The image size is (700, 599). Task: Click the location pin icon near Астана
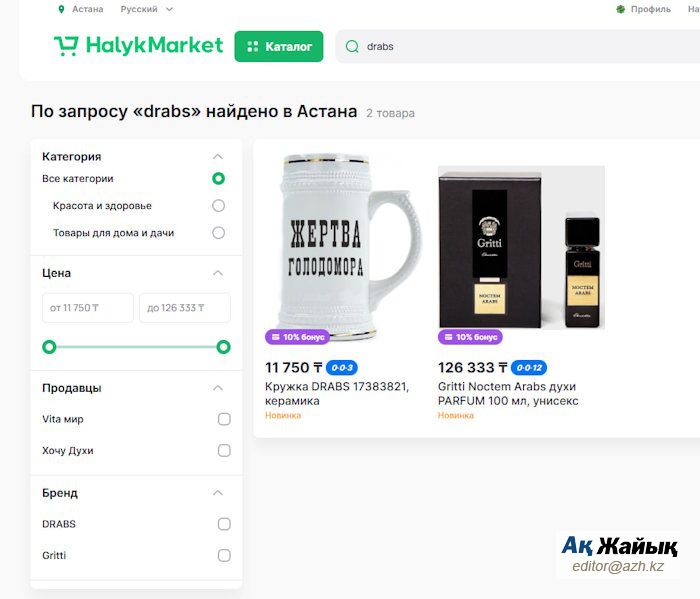pyautogui.click(x=62, y=9)
